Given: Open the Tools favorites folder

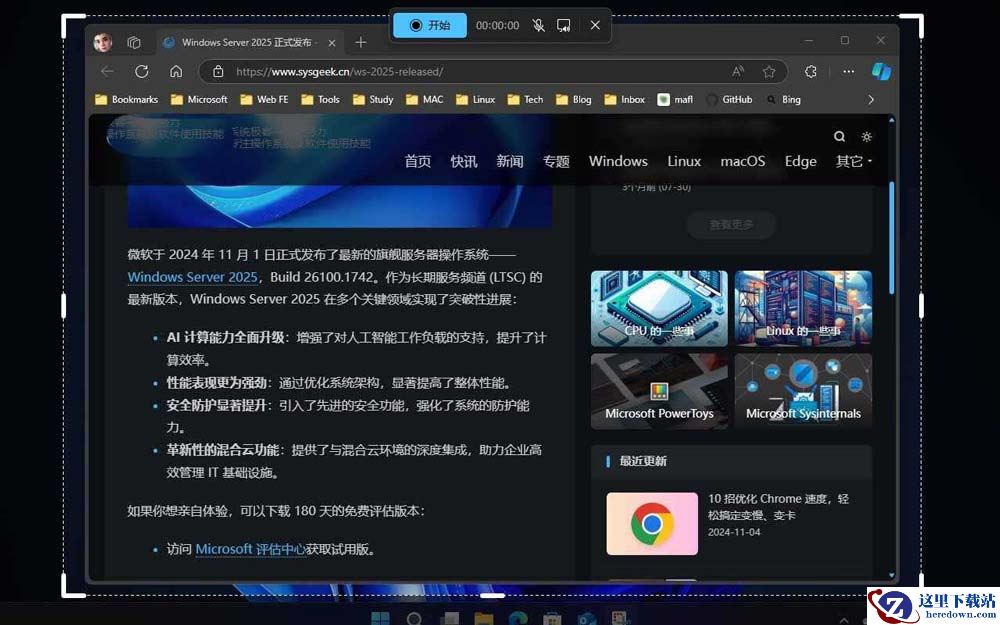Looking at the screenshot, I should [x=321, y=99].
